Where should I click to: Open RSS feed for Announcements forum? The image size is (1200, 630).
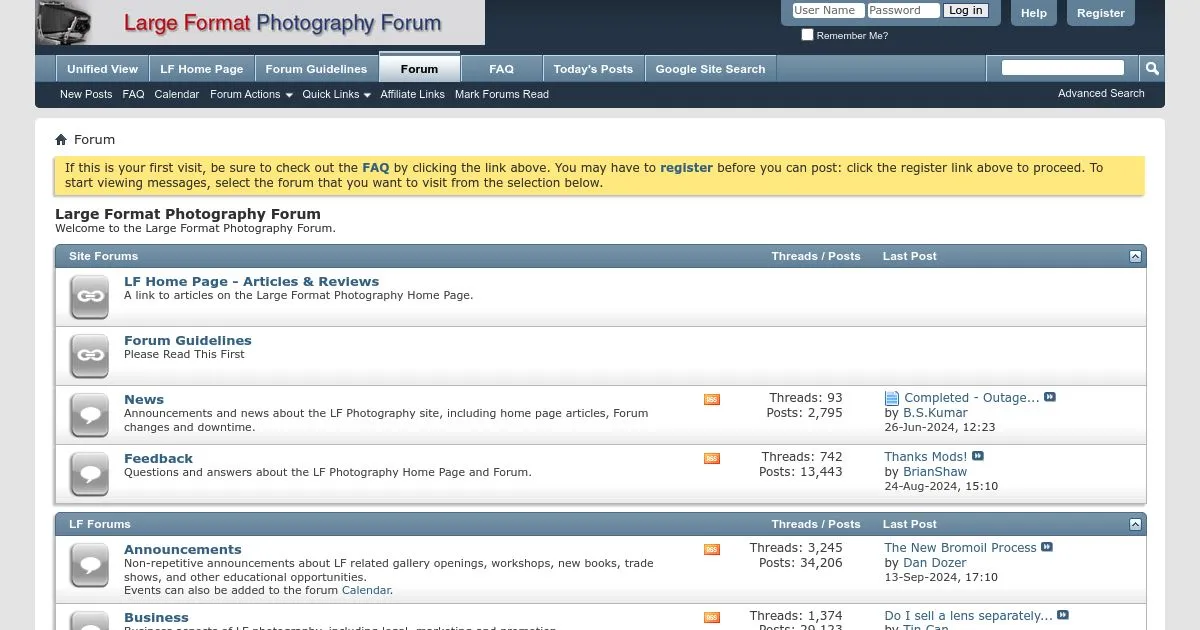[712, 550]
